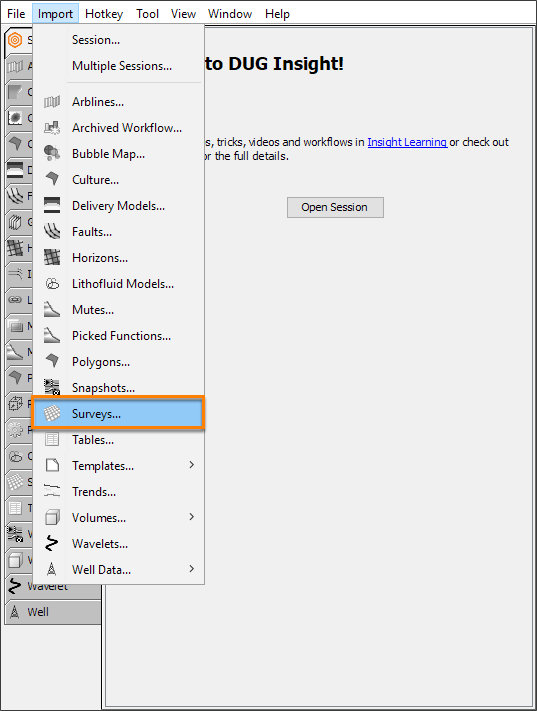Click the Wavelet icon in sidebar

[15, 586]
